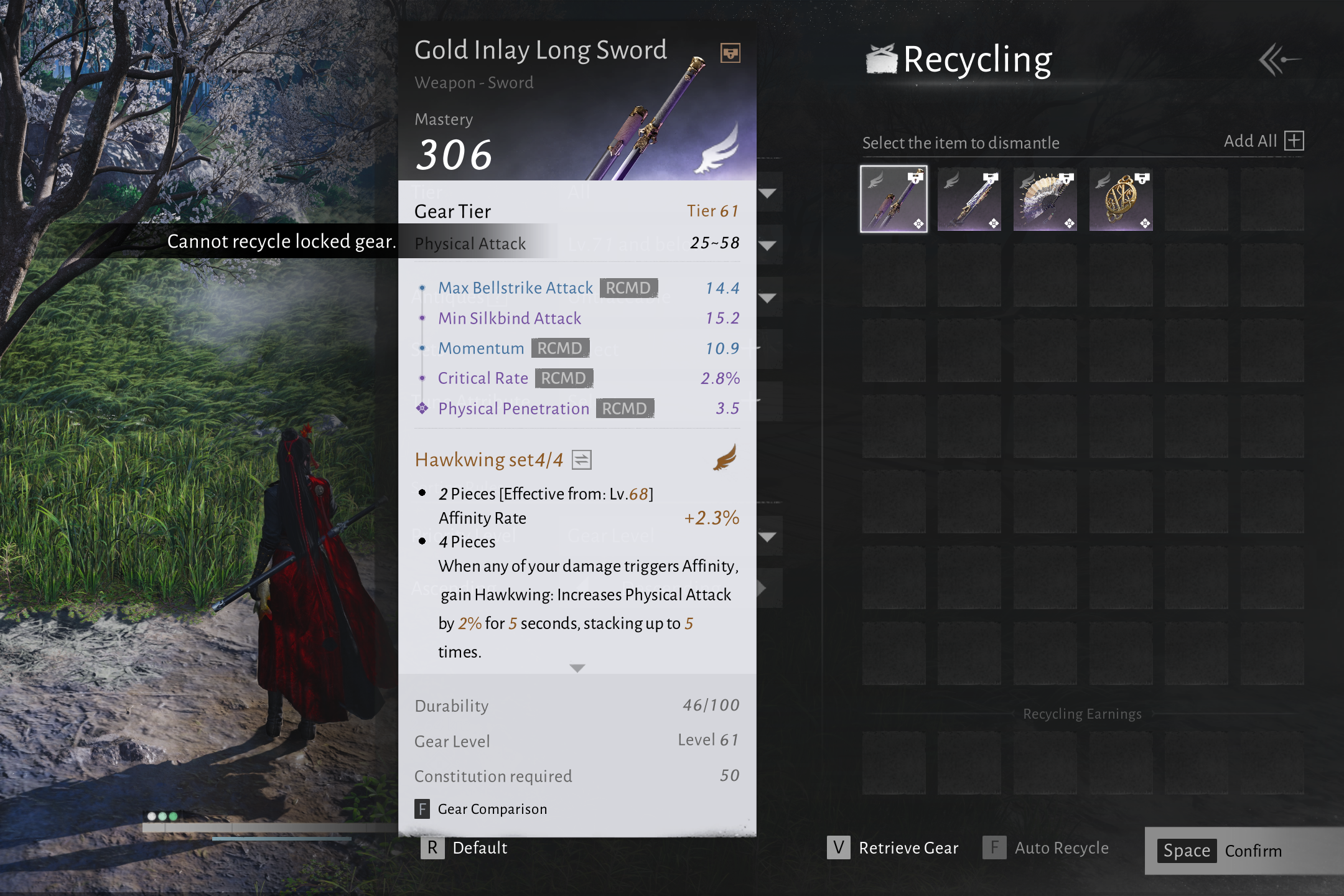Screen dimensions: 1344x896
Task: Open Gear Comparison with F key label
Action: point(481,809)
